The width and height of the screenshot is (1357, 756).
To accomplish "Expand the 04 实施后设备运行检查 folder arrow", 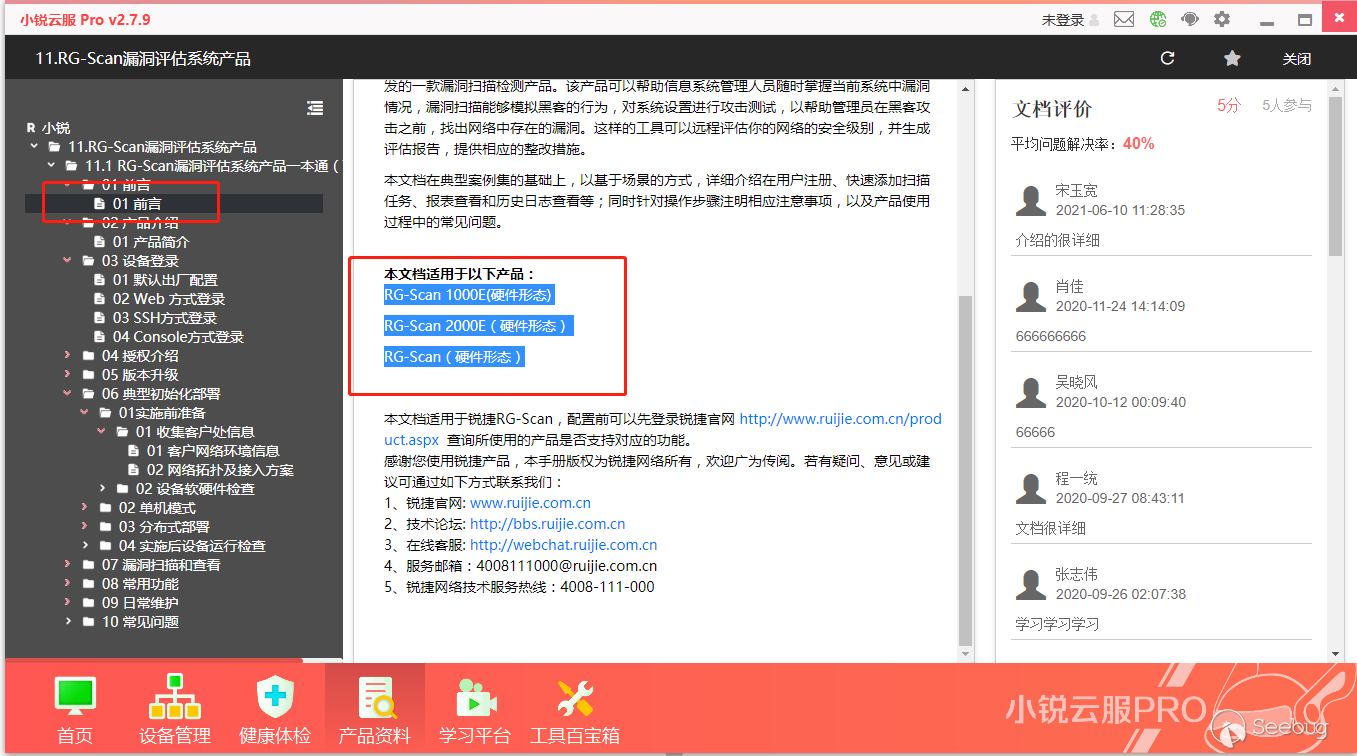I will pyautogui.click(x=85, y=546).
